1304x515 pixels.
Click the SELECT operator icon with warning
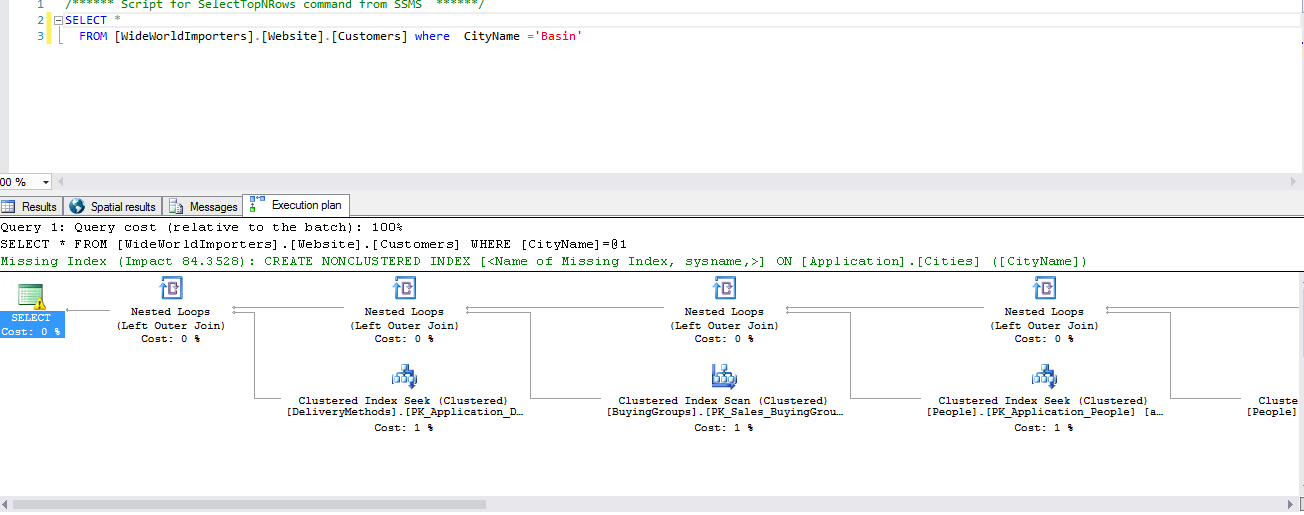[x=32, y=295]
